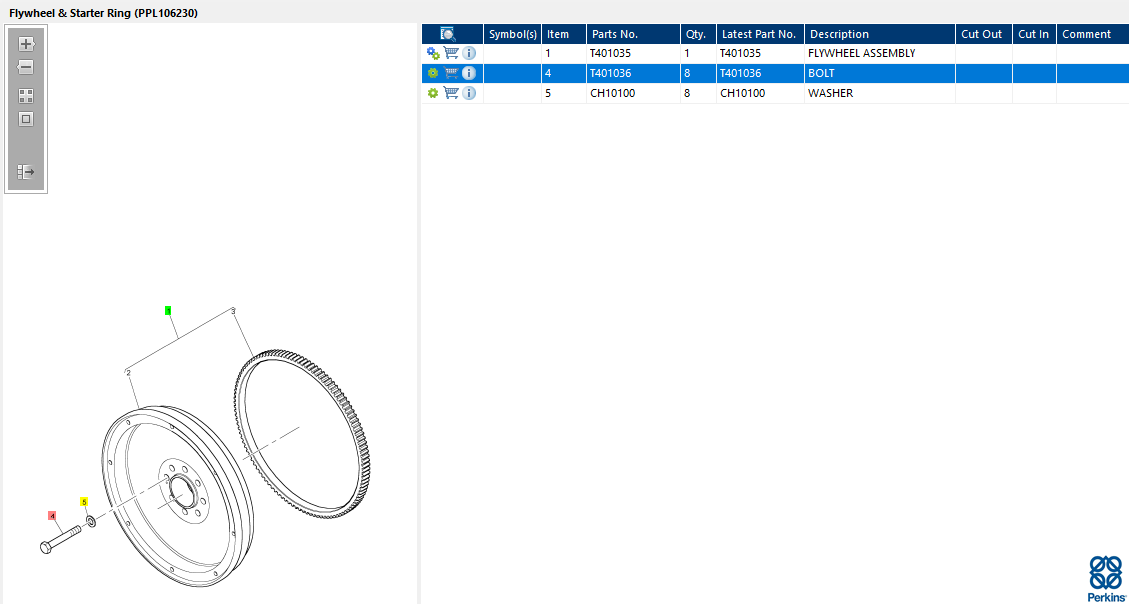
Task: Click BOLT description text
Action: (x=822, y=73)
